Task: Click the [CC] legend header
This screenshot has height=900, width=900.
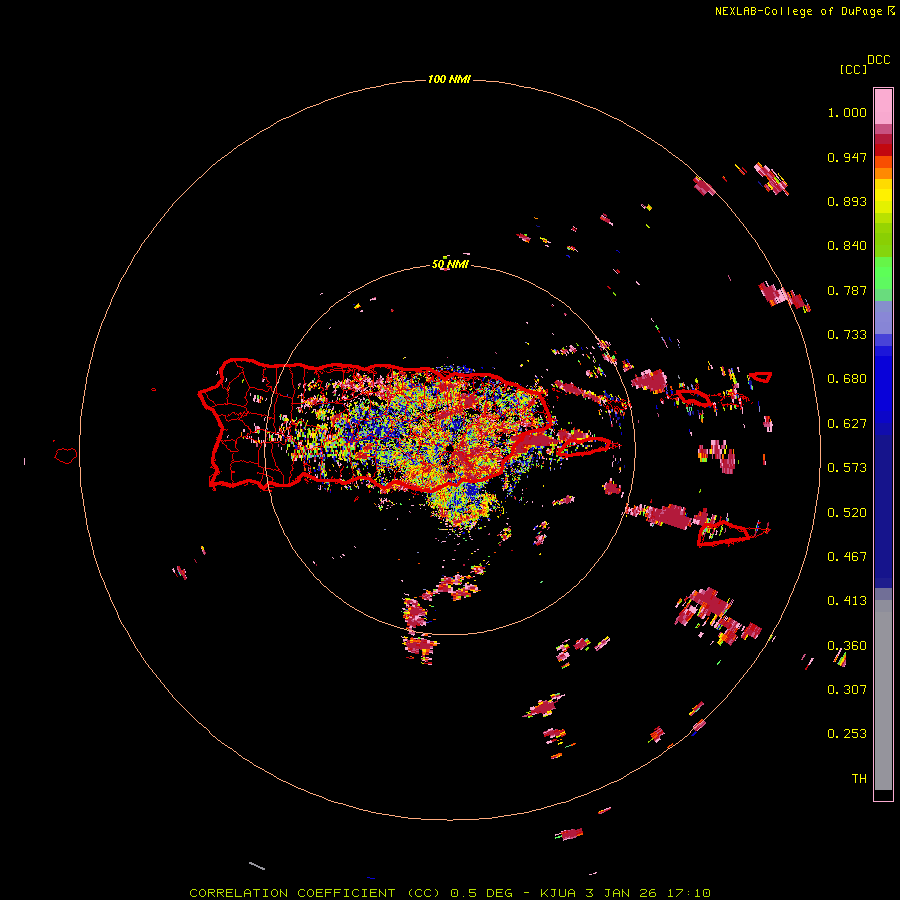Action: pos(853,69)
